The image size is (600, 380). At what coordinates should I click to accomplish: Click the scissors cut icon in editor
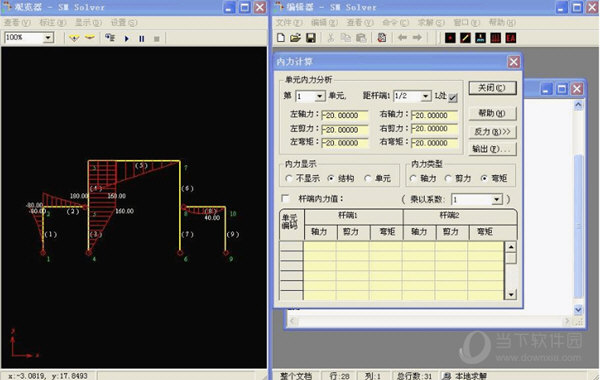(x=331, y=38)
